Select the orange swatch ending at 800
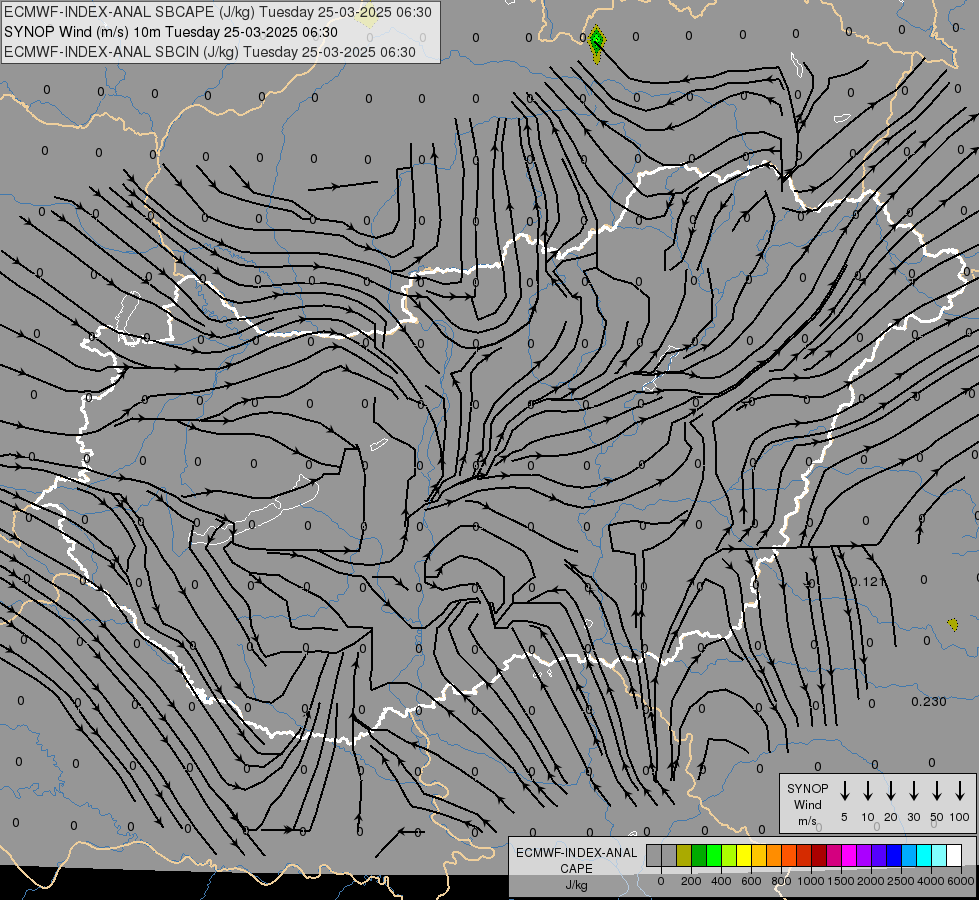 (x=774, y=855)
